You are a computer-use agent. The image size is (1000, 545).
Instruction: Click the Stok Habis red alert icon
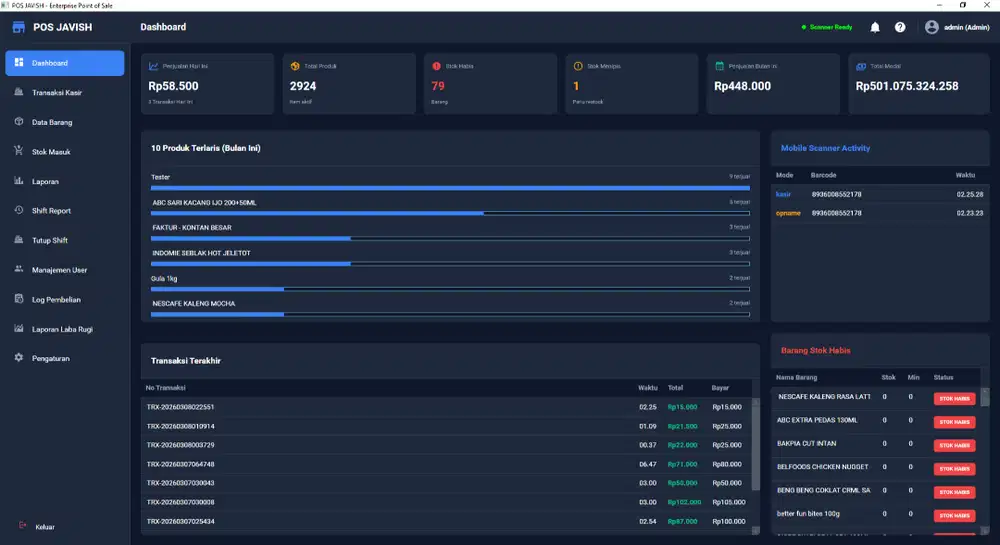click(x=437, y=67)
